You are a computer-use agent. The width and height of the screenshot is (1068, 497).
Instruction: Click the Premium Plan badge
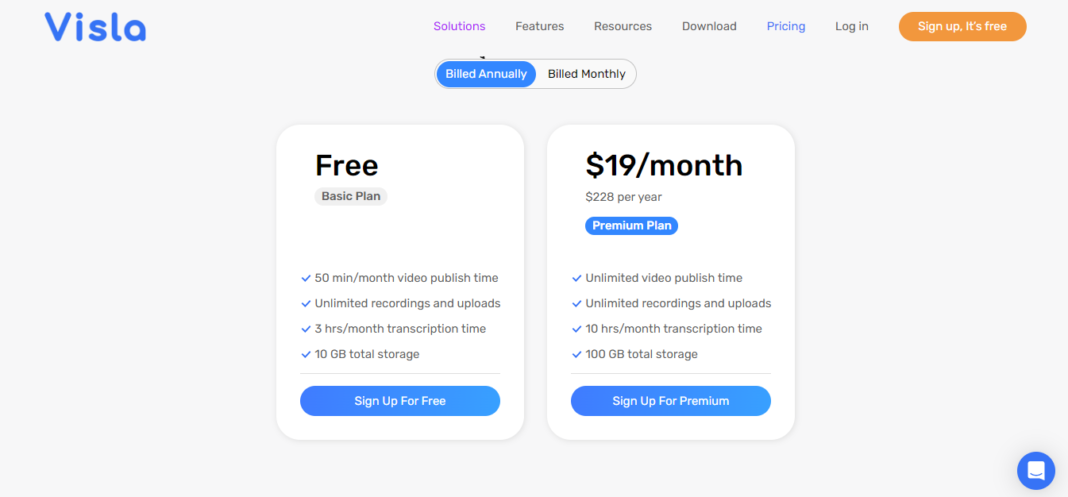(631, 226)
